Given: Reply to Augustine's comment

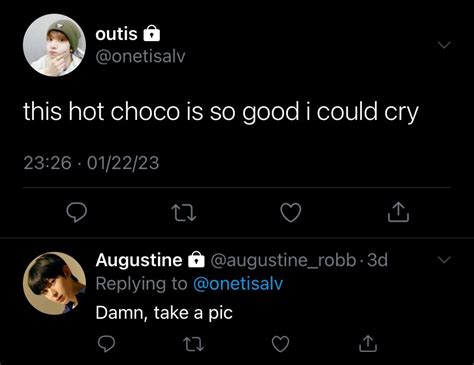Looking at the screenshot, I should 106,344.
